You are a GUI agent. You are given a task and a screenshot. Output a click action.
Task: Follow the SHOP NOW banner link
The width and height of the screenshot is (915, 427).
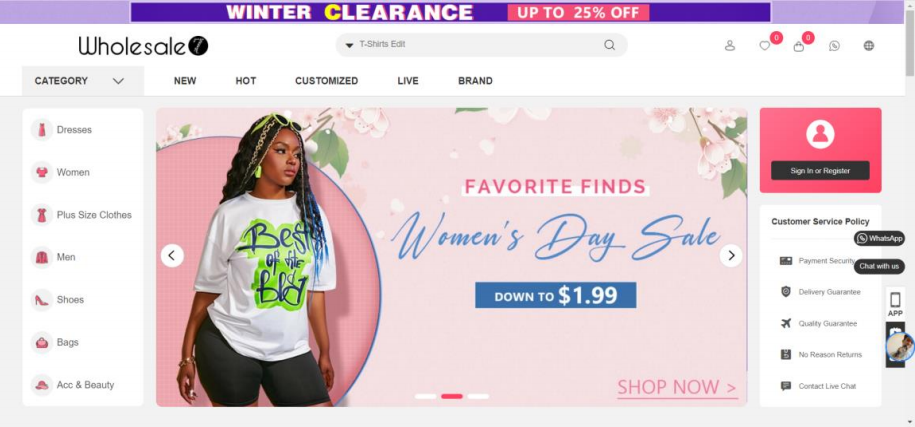pyautogui.click(x=677, y=387)
